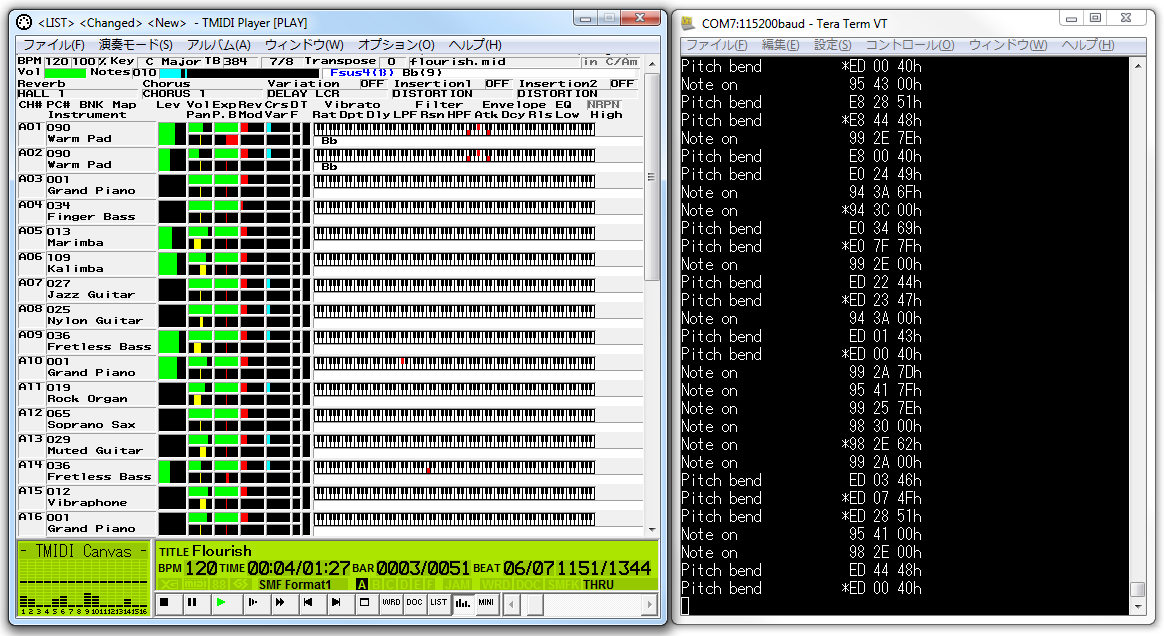Click the TMIDI Player title bar icon
The image size is (1164, 636).
24,23
